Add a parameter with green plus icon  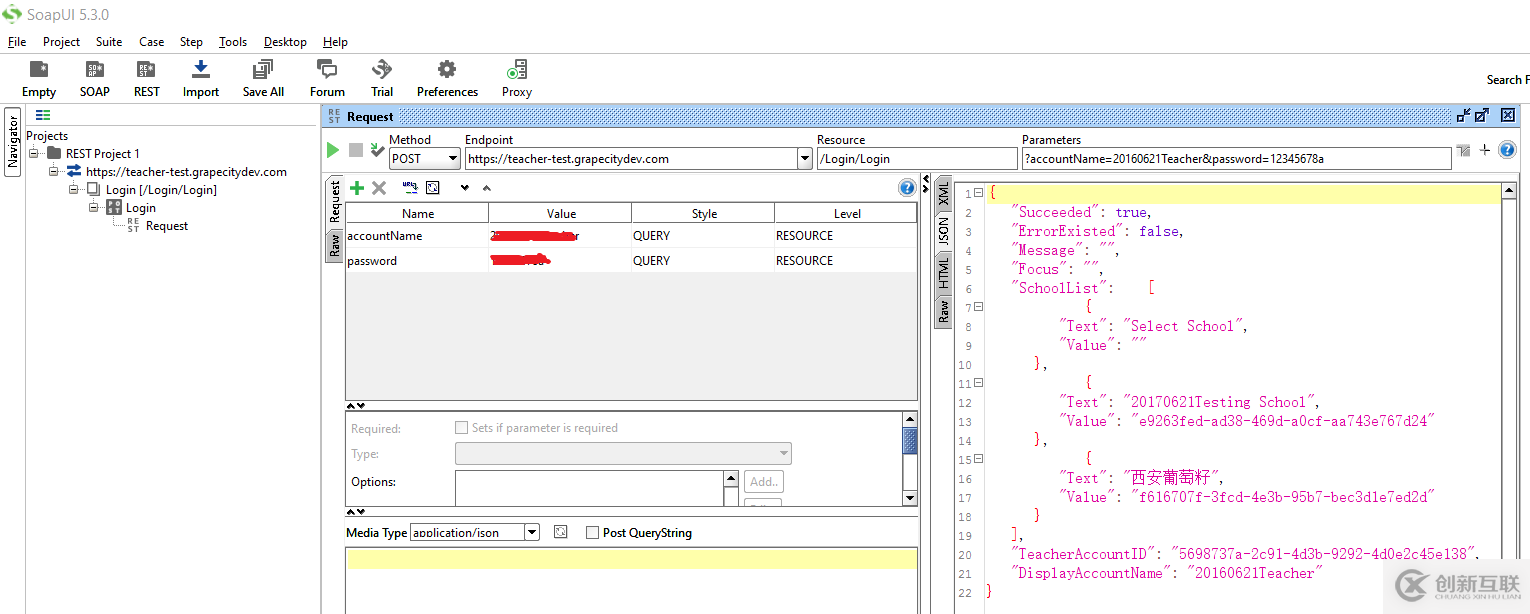click(357, 188)
